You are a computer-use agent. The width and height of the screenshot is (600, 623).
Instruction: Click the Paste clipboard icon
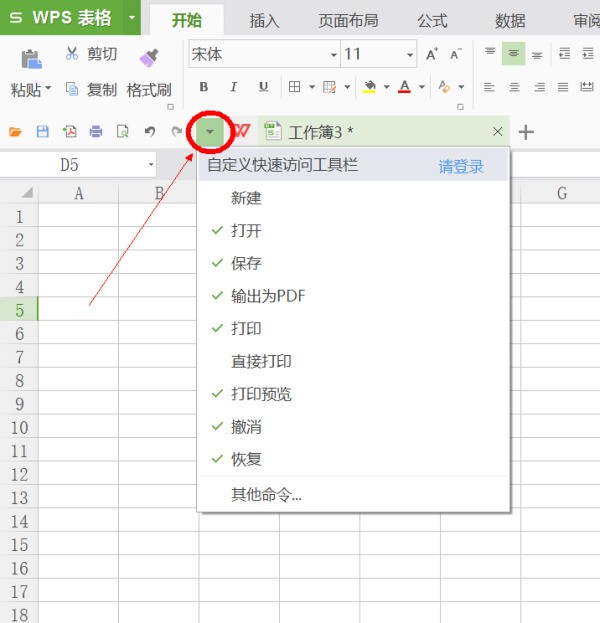click(x=32, y=60)
